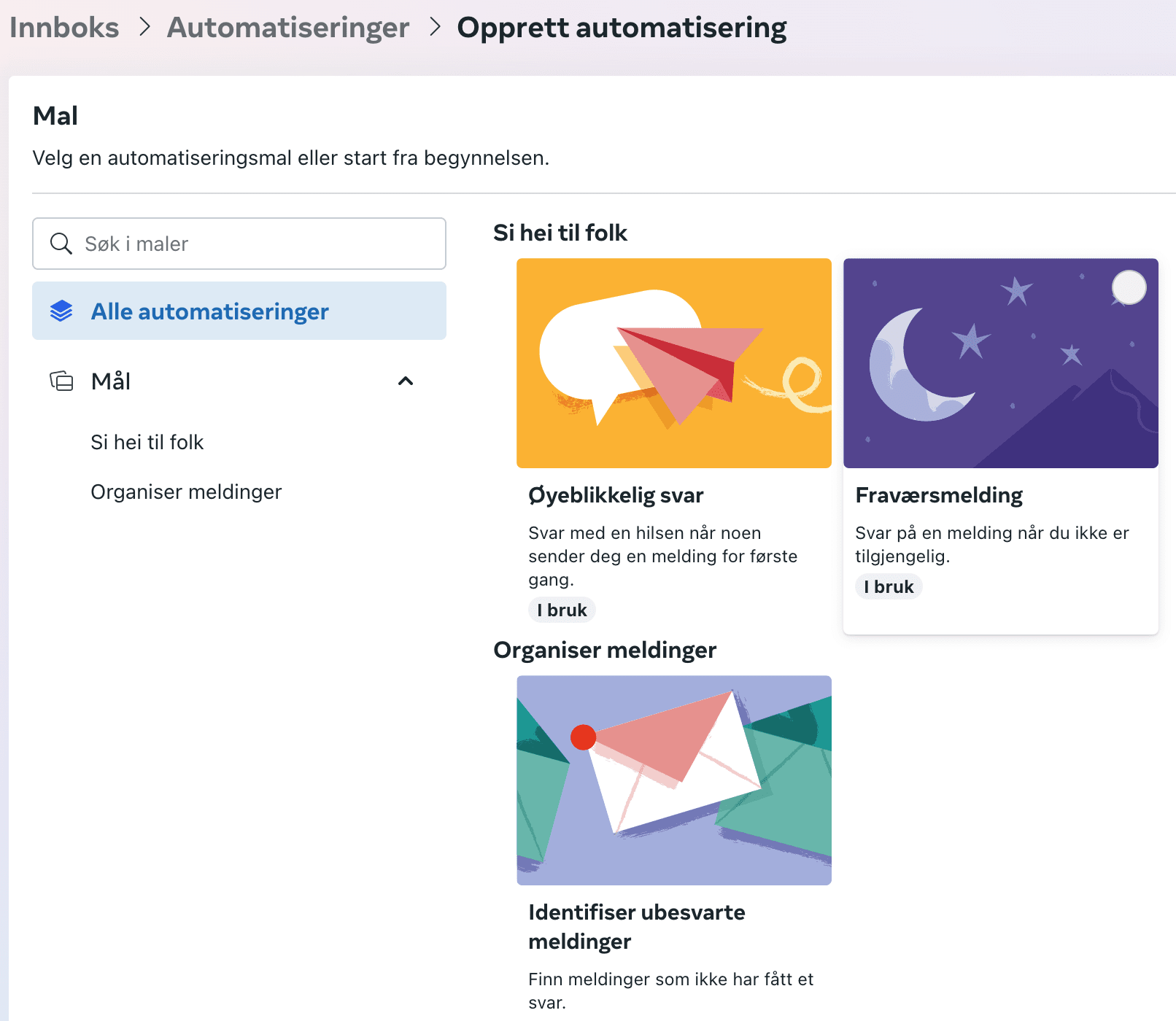
Task: Click the red notification dot on the envelope image
Action: (583, 738)
